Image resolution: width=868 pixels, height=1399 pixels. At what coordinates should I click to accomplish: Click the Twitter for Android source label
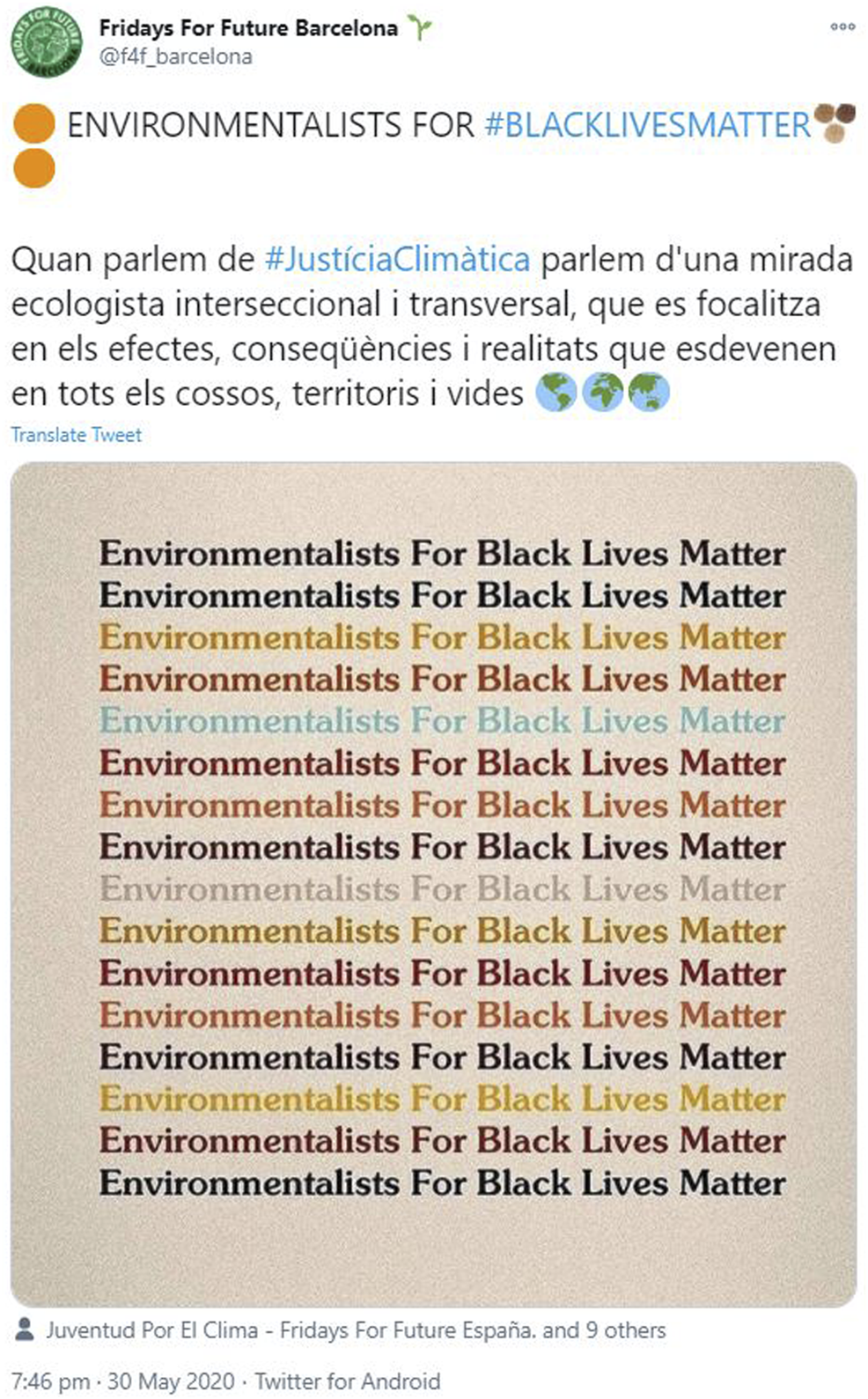click(347, 1381)
